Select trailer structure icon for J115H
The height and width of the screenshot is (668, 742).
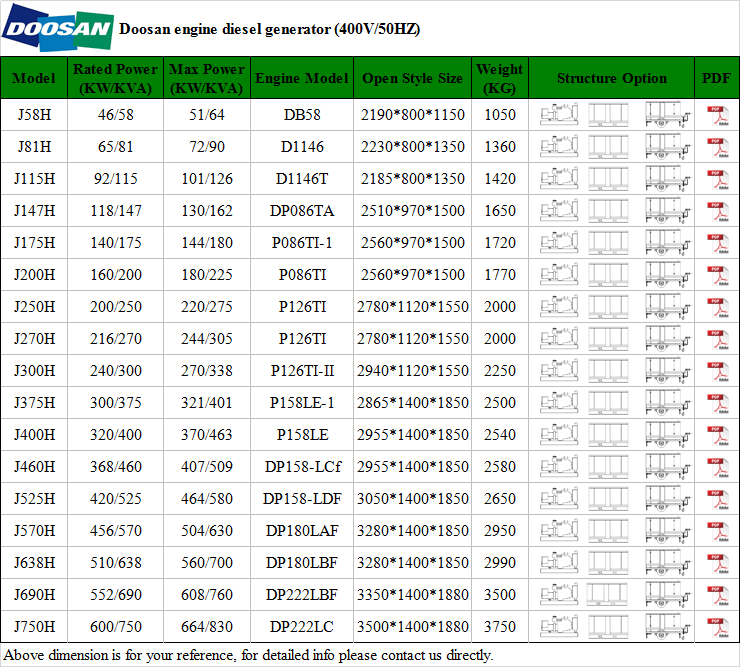667,179
